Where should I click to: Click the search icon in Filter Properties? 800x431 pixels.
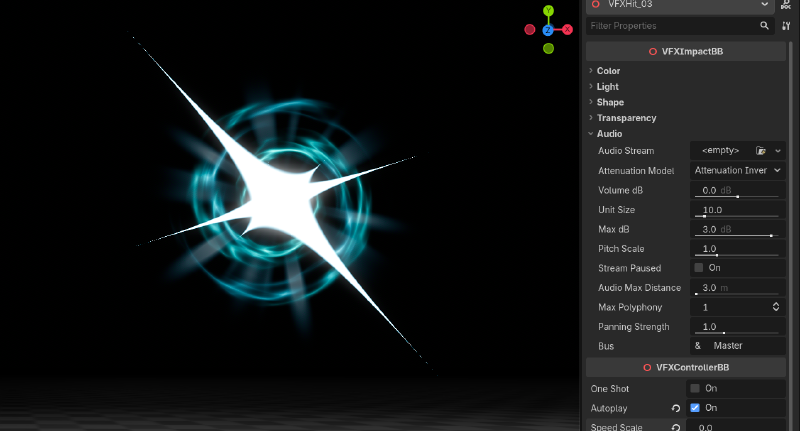pos(764,26)
